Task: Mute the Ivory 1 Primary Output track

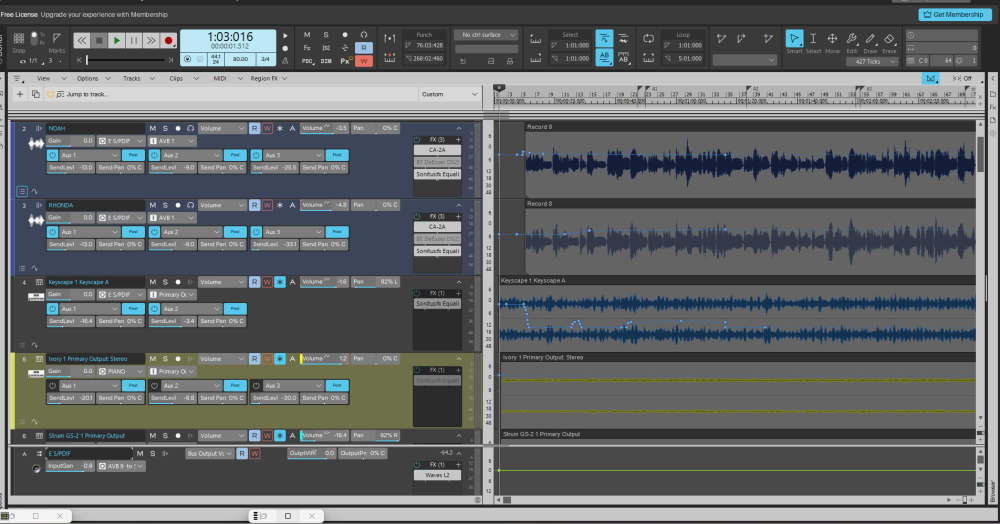Action: click(152, 359)
